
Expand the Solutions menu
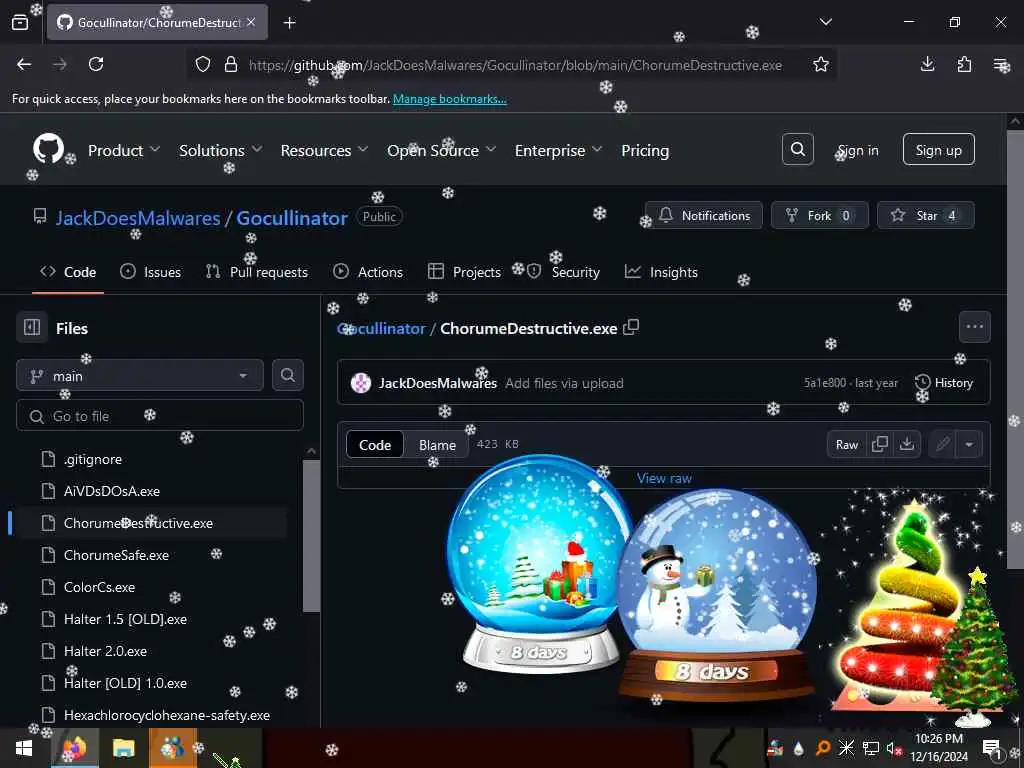pyautogui.click(x=221, y=150)
